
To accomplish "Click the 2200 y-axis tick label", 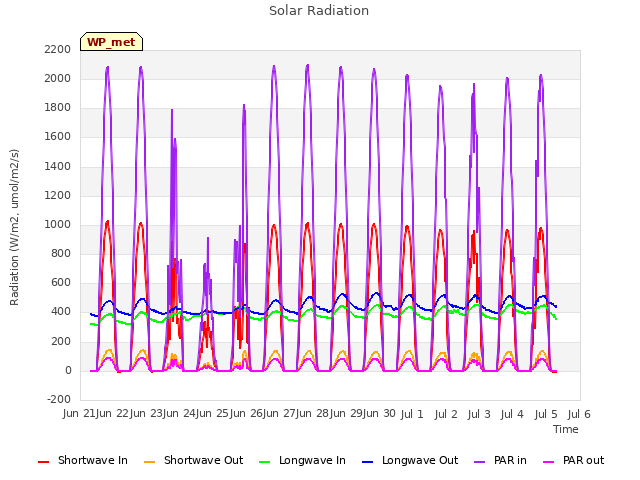I will pyautogui.click(x=58, y=49).
